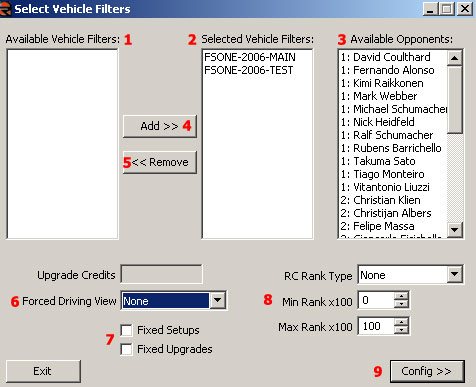This screenshot has height=387, width=476.
Task: Click the Min Rank x100 value field
Action: 376,300
